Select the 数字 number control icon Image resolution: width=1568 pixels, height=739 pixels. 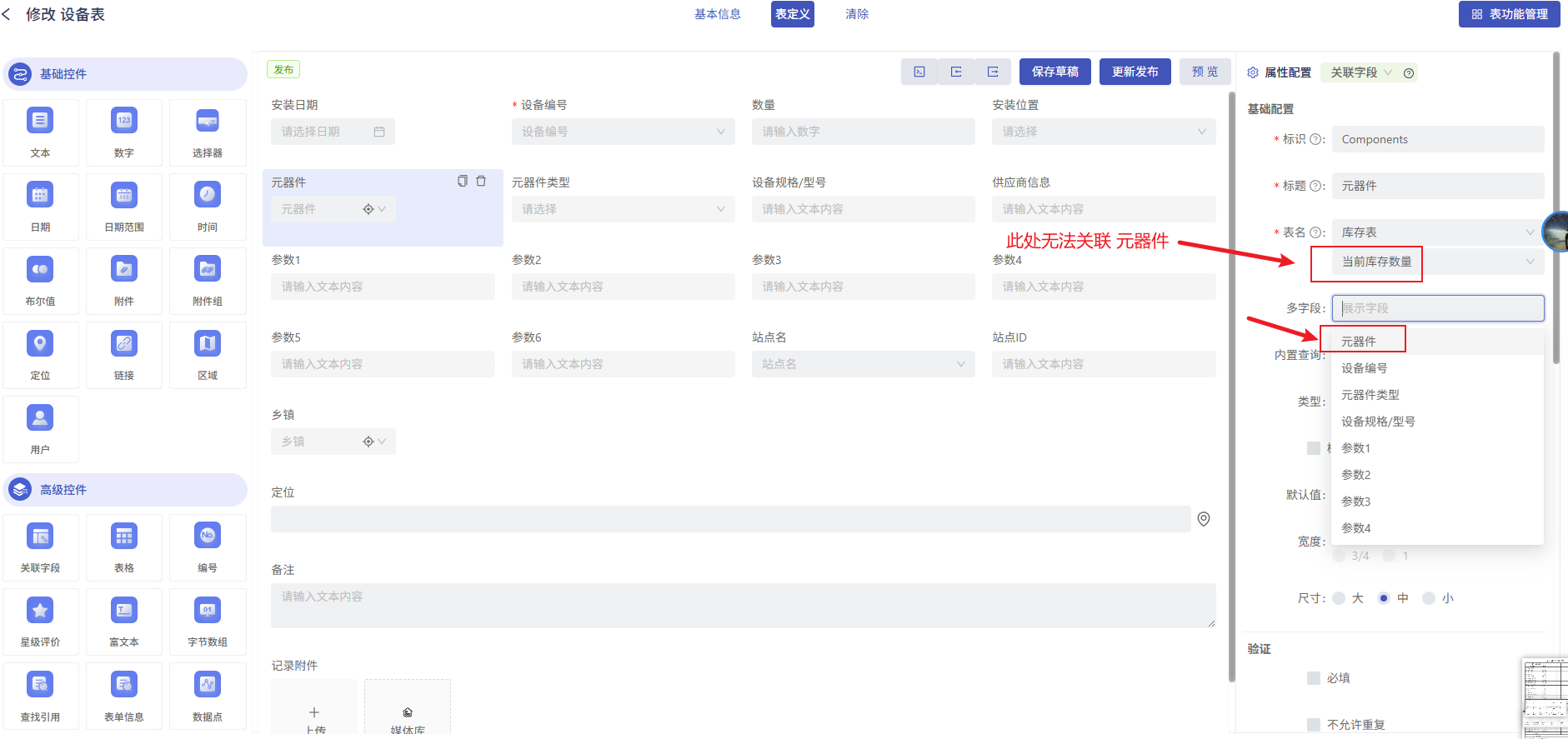point(124,121)
